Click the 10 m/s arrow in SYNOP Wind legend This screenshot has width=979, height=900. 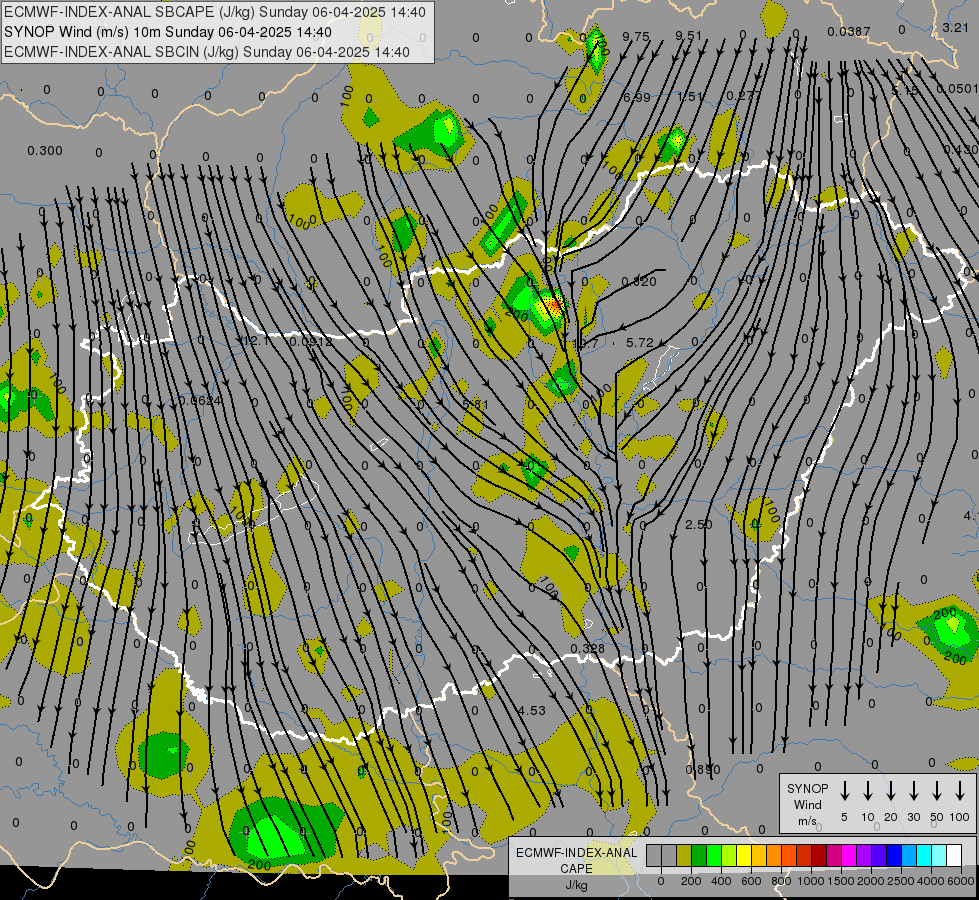(868, 791)
